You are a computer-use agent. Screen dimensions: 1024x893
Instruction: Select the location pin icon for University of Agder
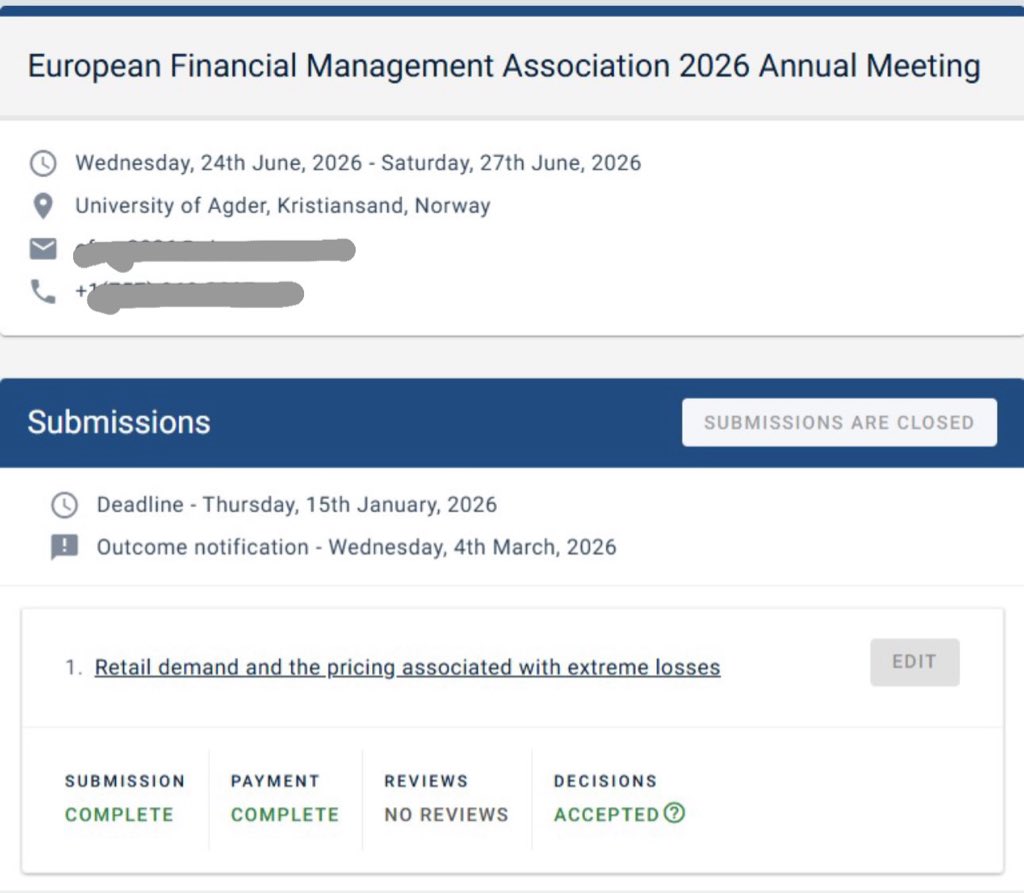click(x=43, y=205)
